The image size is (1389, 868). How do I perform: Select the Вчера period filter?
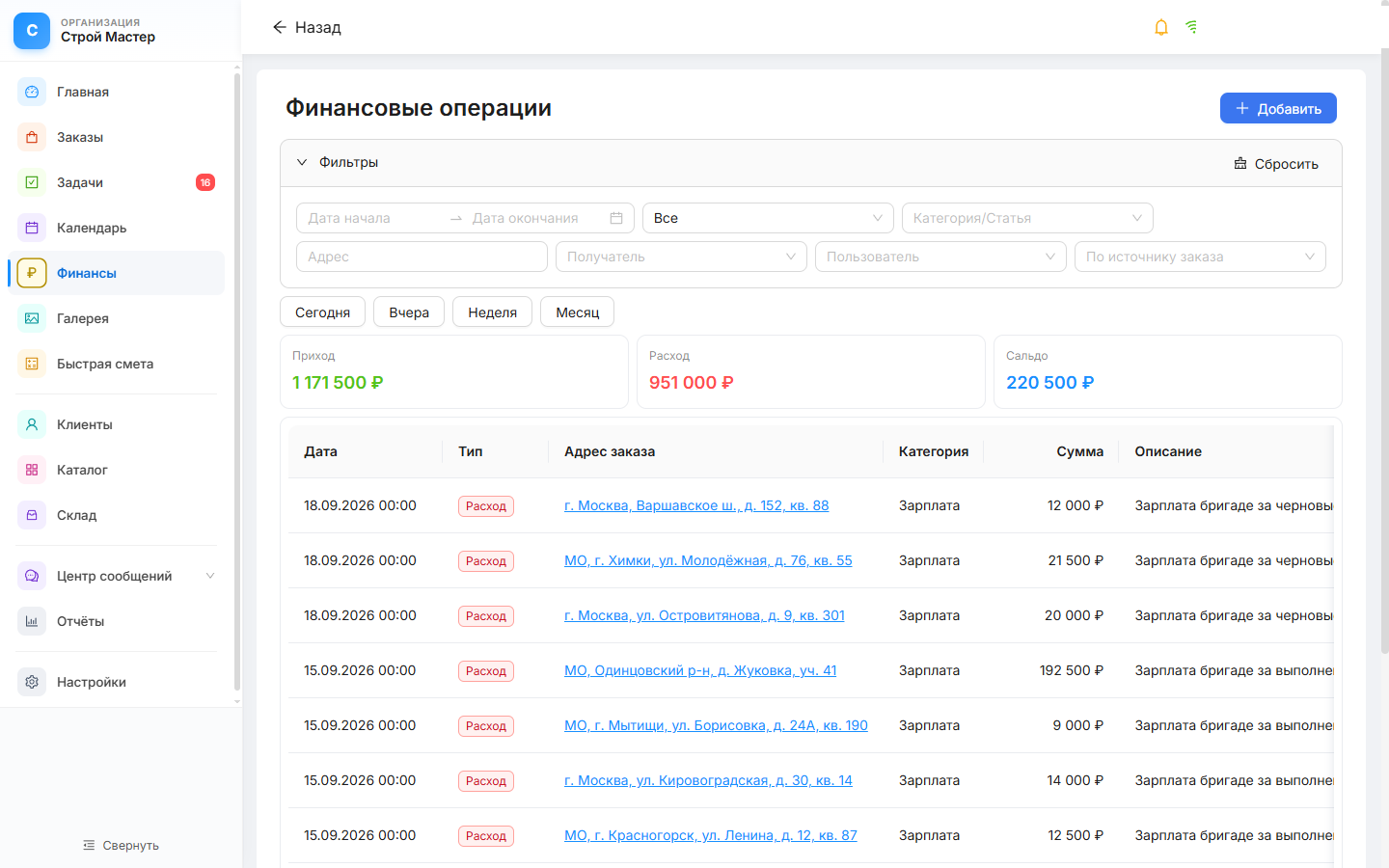pos(409,312)
